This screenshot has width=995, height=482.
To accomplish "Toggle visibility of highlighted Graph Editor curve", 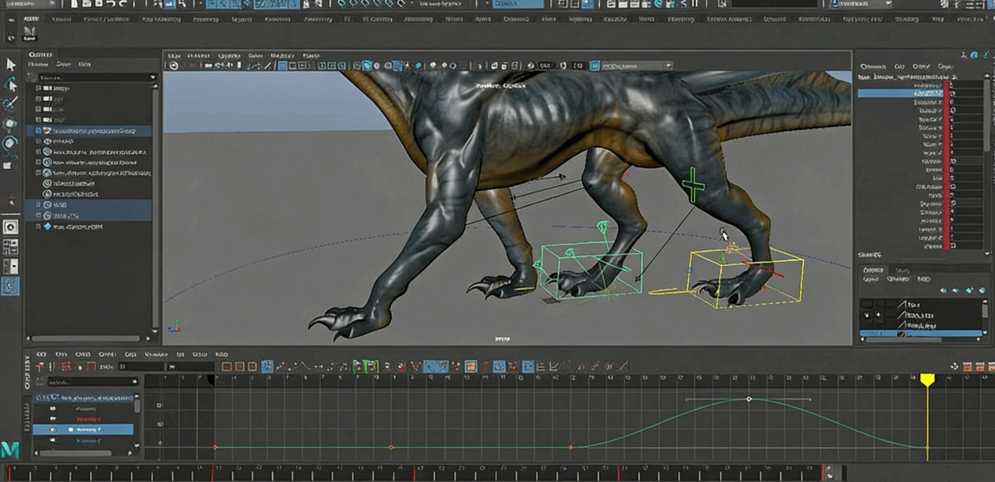I will (x=53, y=430).
